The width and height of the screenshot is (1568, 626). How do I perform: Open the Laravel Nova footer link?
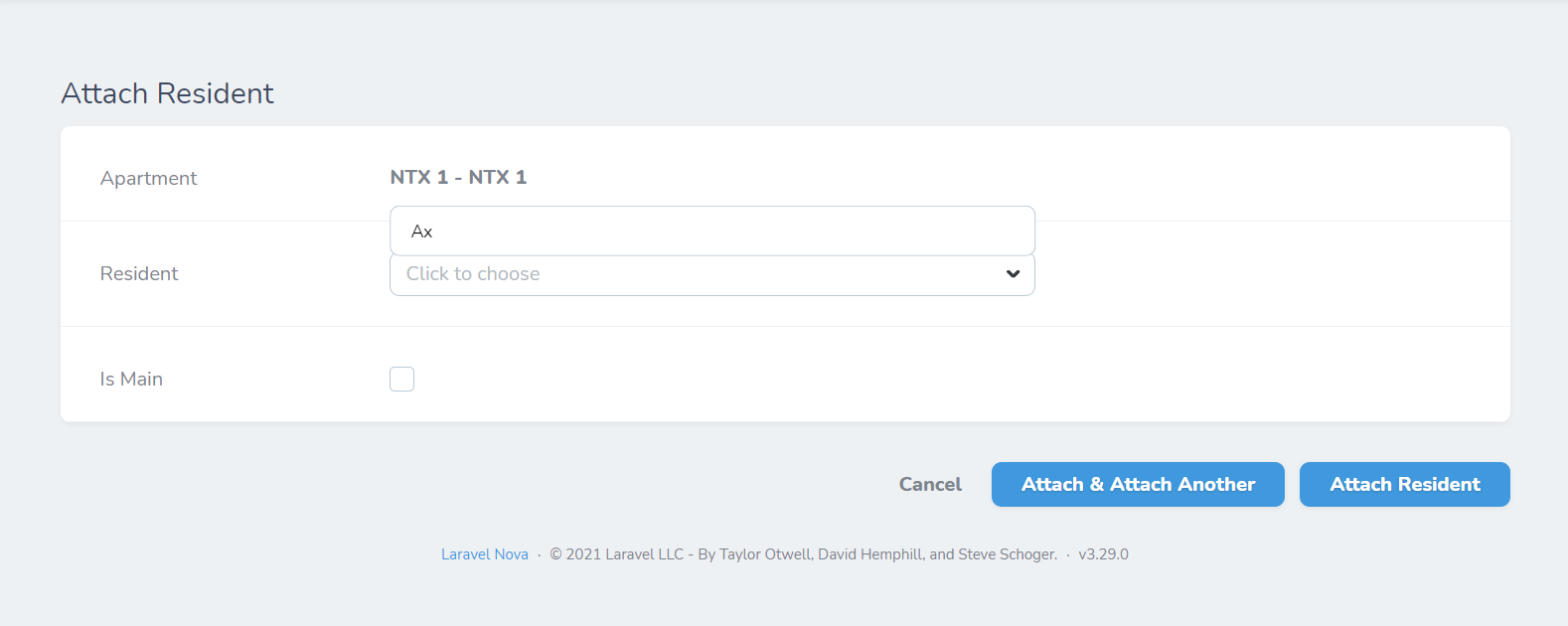[x=485, y=553]
